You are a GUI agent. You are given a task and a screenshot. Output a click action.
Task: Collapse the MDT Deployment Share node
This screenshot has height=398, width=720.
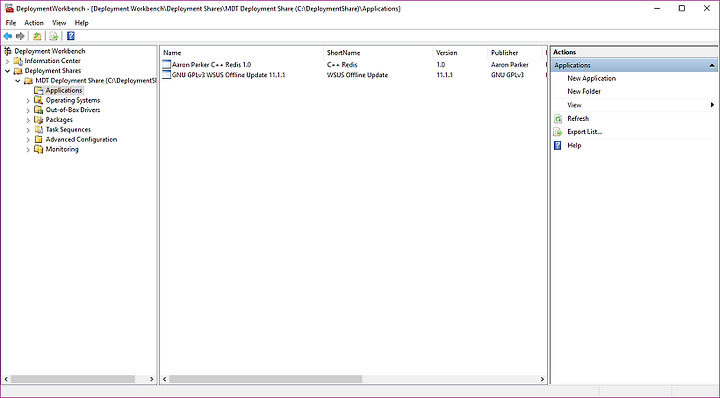(x=18, y=81)
